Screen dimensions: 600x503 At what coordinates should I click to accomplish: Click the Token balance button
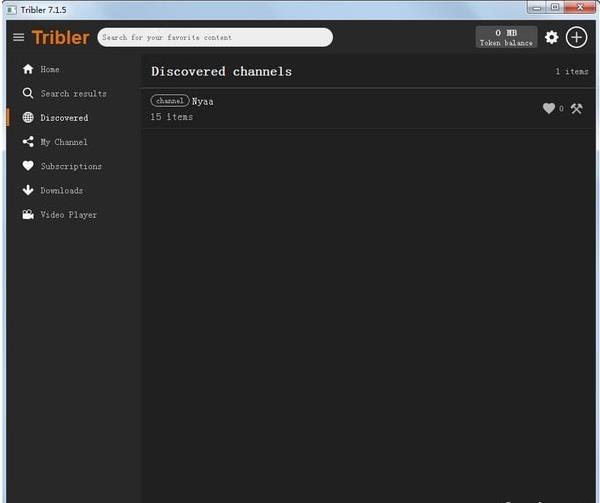click(x=506, y=37)
